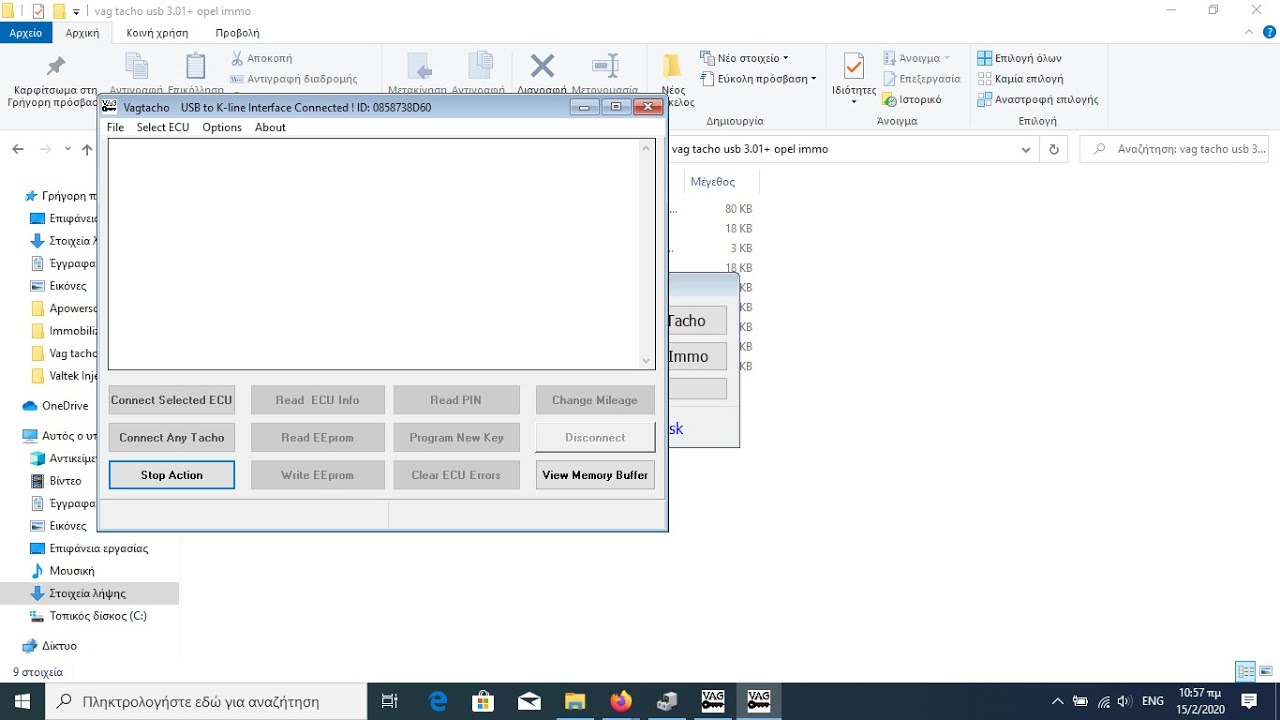Click the Explorer back navigation arrow
1280x720 pixels.
(18, 149)
